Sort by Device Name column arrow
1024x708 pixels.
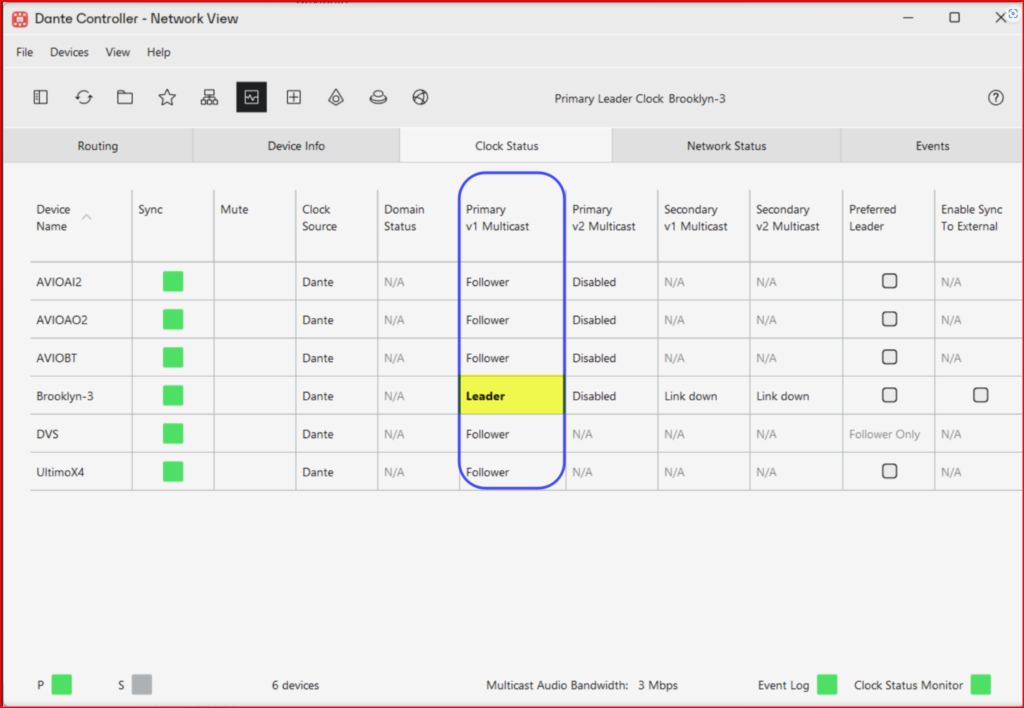click(87, 216)
